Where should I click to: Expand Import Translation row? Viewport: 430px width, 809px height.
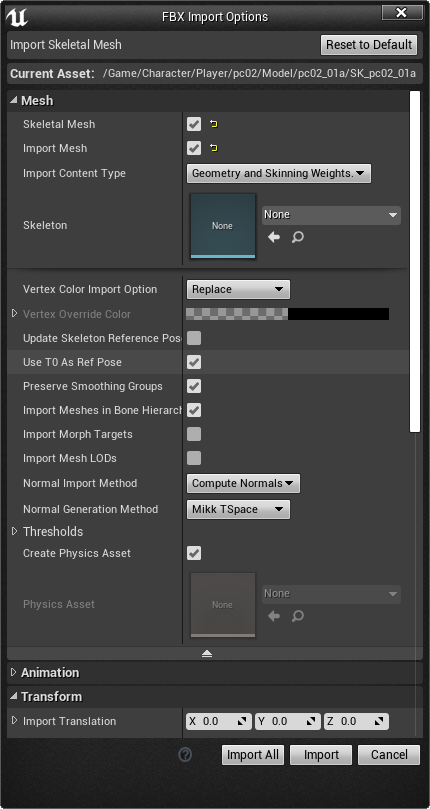[14, 720]
